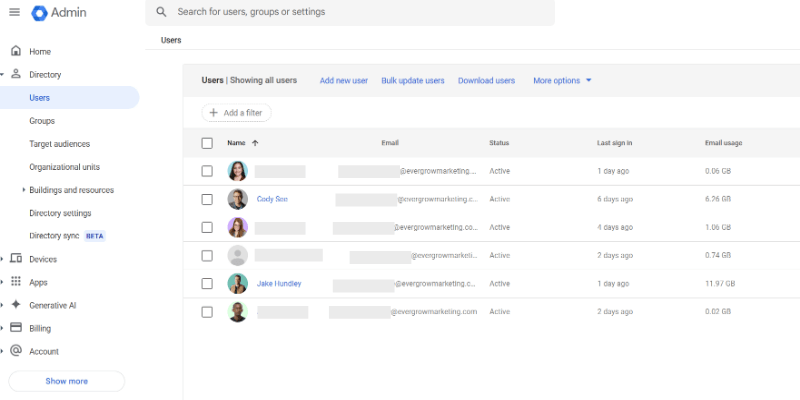800x400 pixels.
Task: Sort by Name column arrow
Action: click(x=255, y=143)
